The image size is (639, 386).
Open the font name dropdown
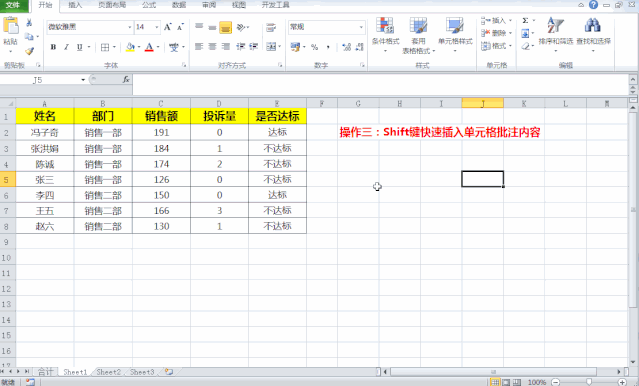click(130, 27)
